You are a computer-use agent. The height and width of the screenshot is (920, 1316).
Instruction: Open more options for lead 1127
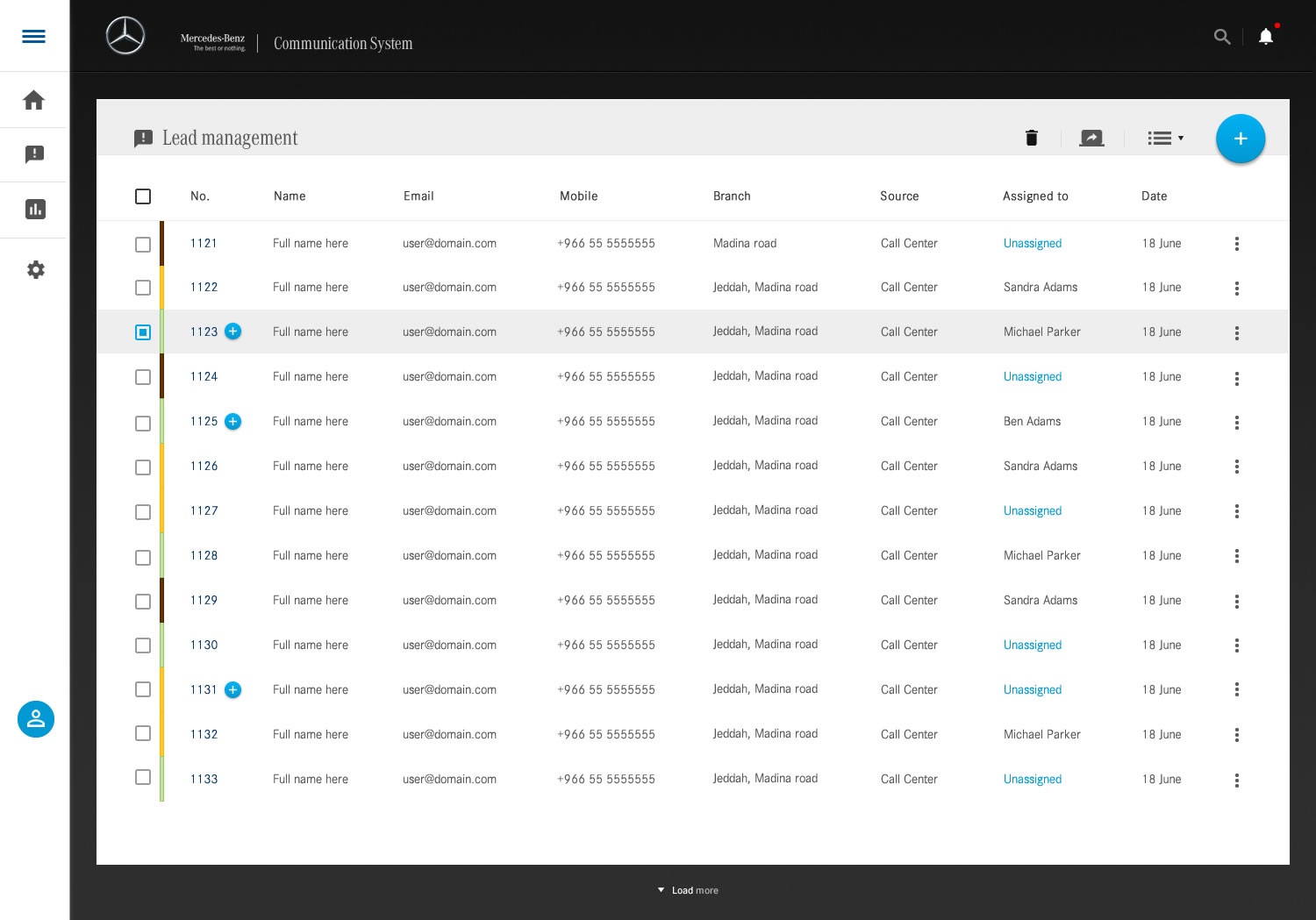pyautogui.click(x=1237, y=511)
